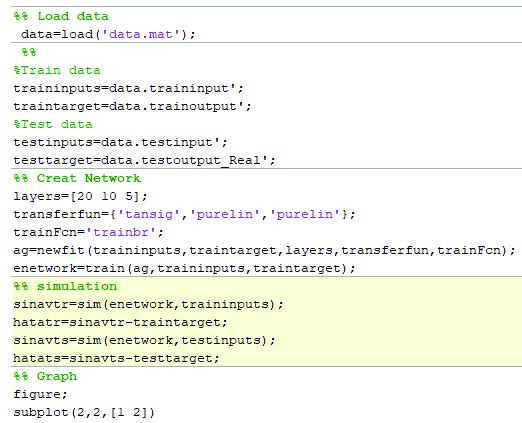Click the '%% Graph' section header

tap(45, 376)
